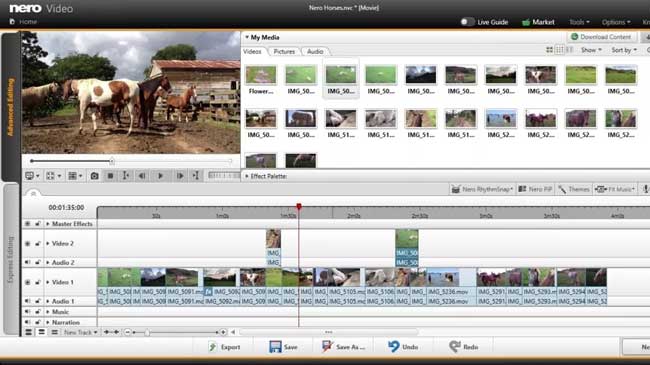The width and height of the screenshot is (650, 365).
Task: Jump to clip start marker icon
Action: click(126, 176)
